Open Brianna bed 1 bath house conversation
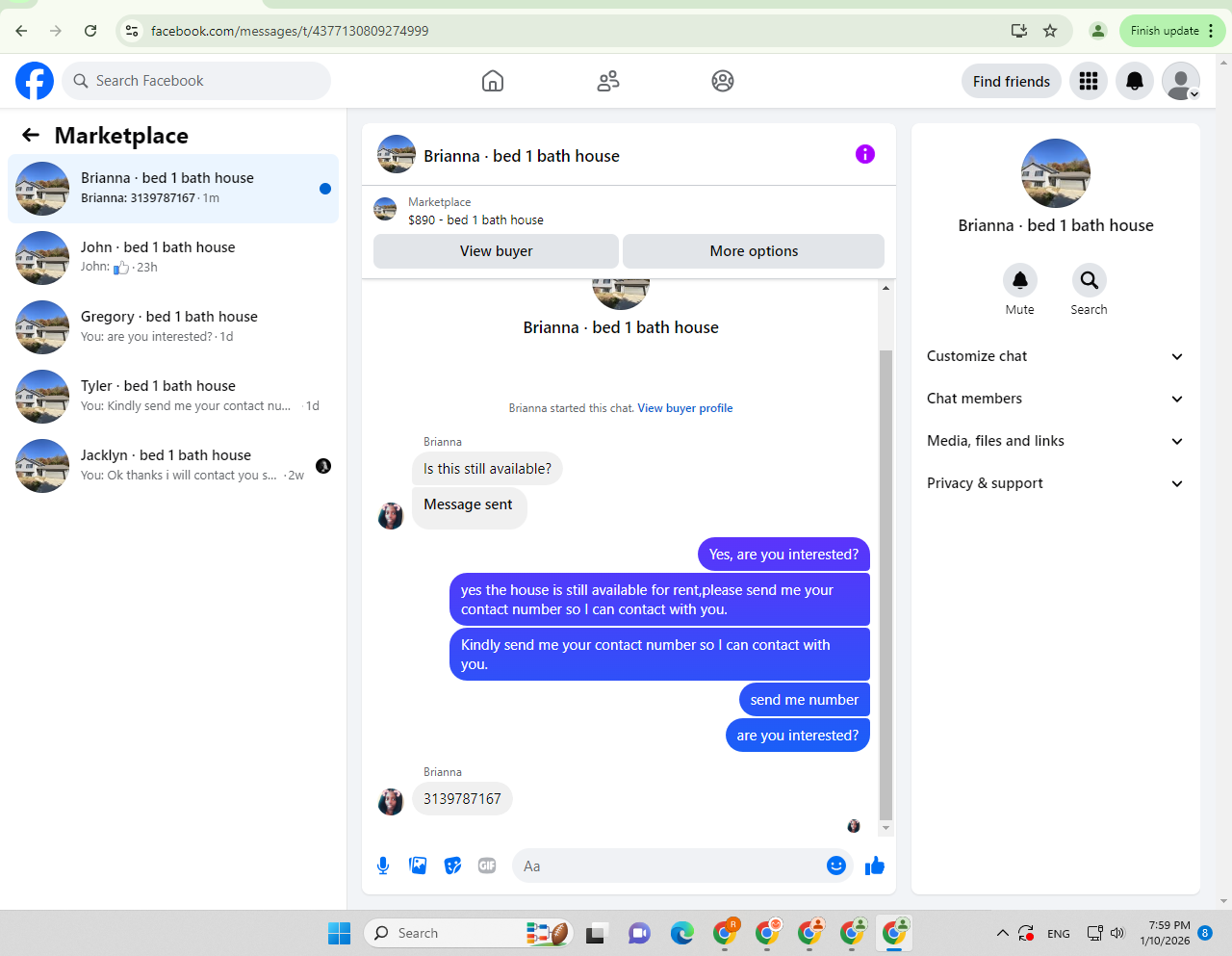This screenshot has width=1232, height=956. tap(173, 189)
